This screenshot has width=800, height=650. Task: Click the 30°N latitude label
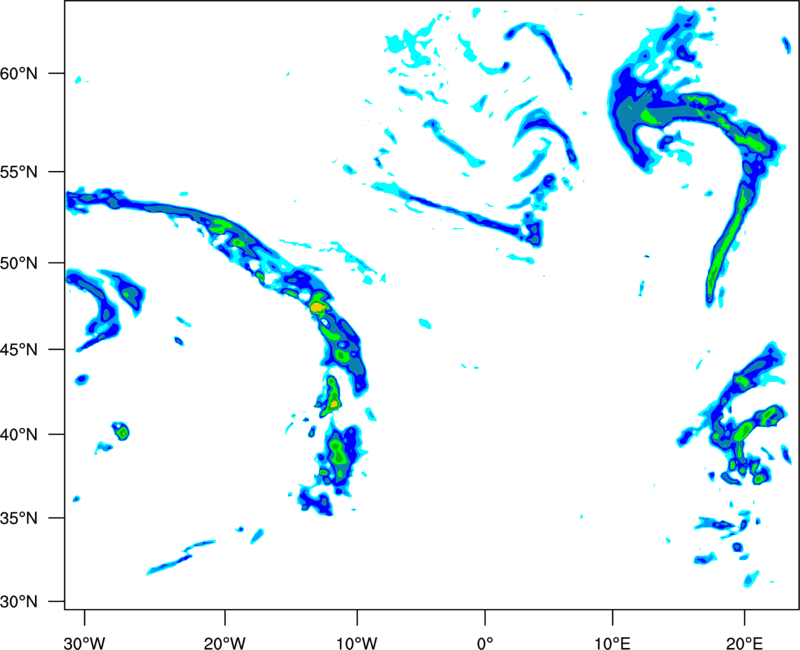(x=19, y=602)
